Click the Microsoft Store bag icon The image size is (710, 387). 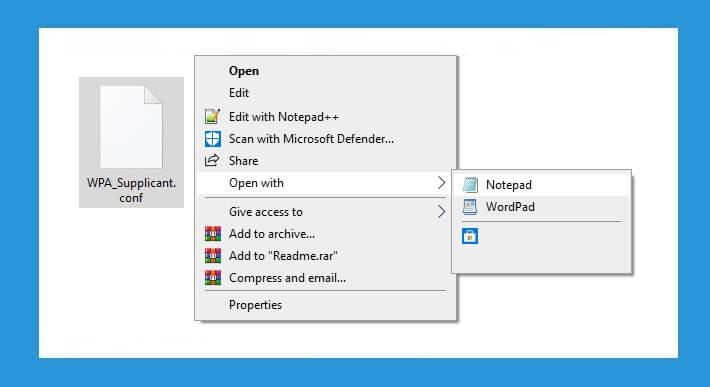[x=470, y=236]
